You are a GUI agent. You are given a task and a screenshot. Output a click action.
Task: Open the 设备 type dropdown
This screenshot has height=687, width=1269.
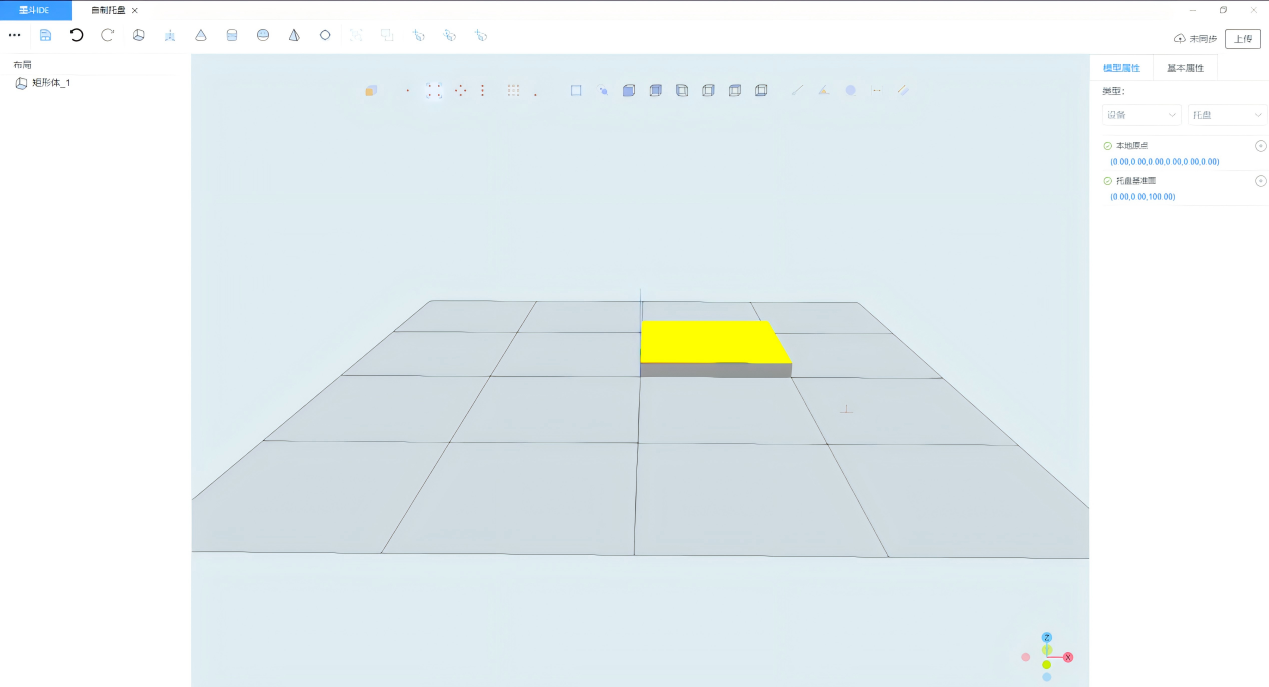point(1141,115)
